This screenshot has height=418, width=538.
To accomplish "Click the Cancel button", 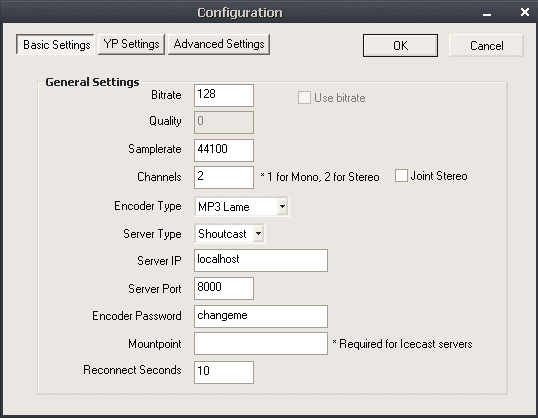I will click(486, 45).
